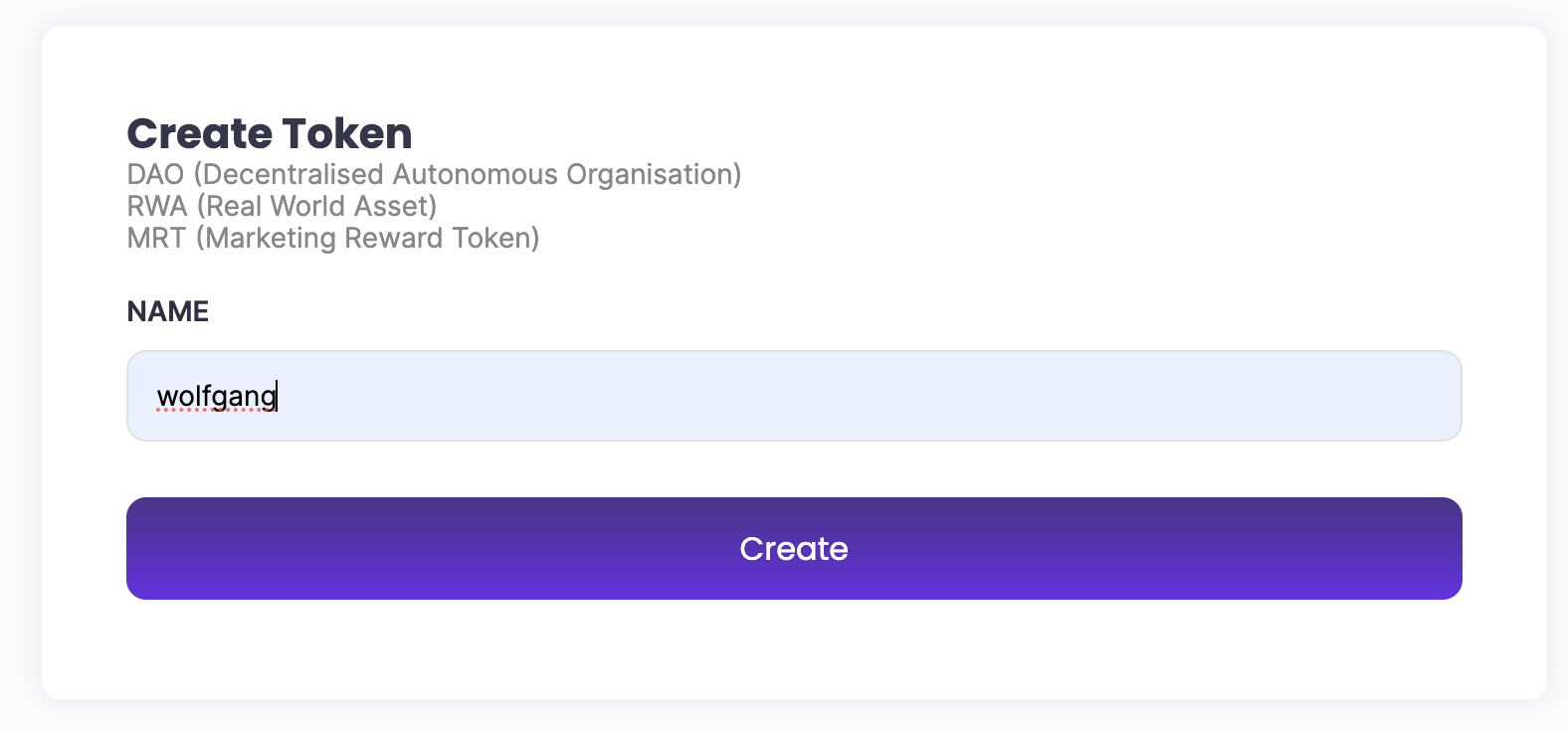The height and width of the screenshot is (730, 1568).
Task: Click the word "Asset"
Action: (390, 206)
